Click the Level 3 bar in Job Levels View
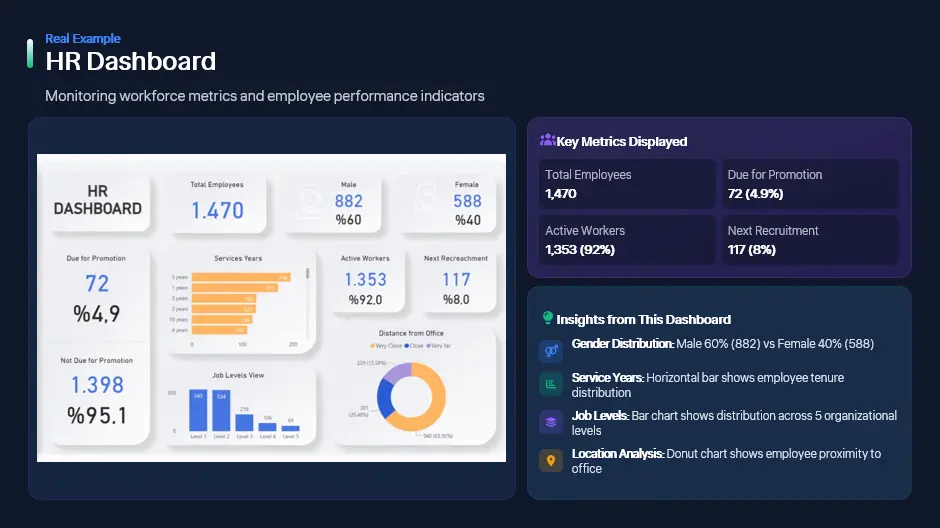The image size is (940, 528). 244,423
